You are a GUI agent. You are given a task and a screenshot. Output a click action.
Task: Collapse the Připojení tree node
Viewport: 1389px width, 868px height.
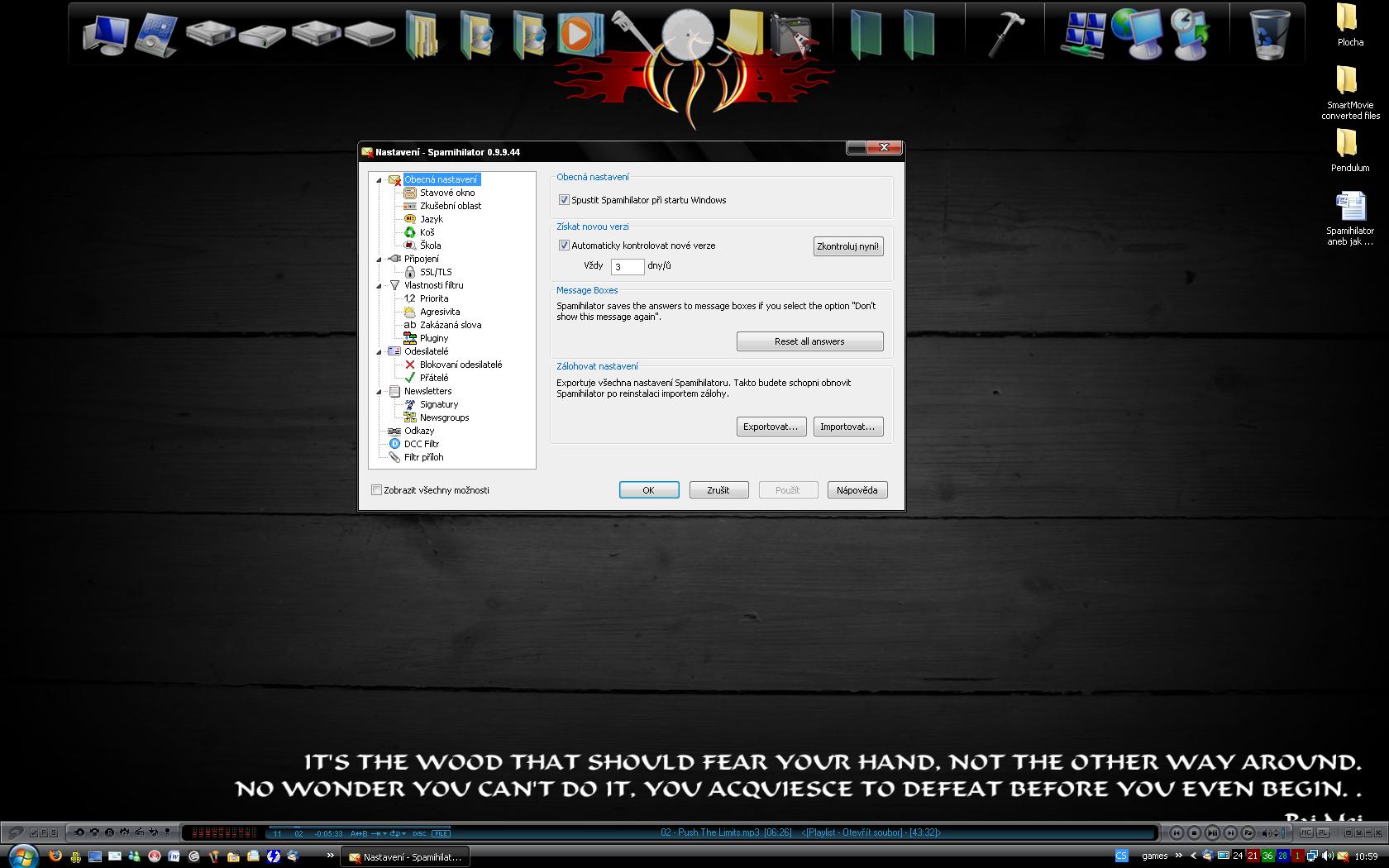(x=379, y=260)
